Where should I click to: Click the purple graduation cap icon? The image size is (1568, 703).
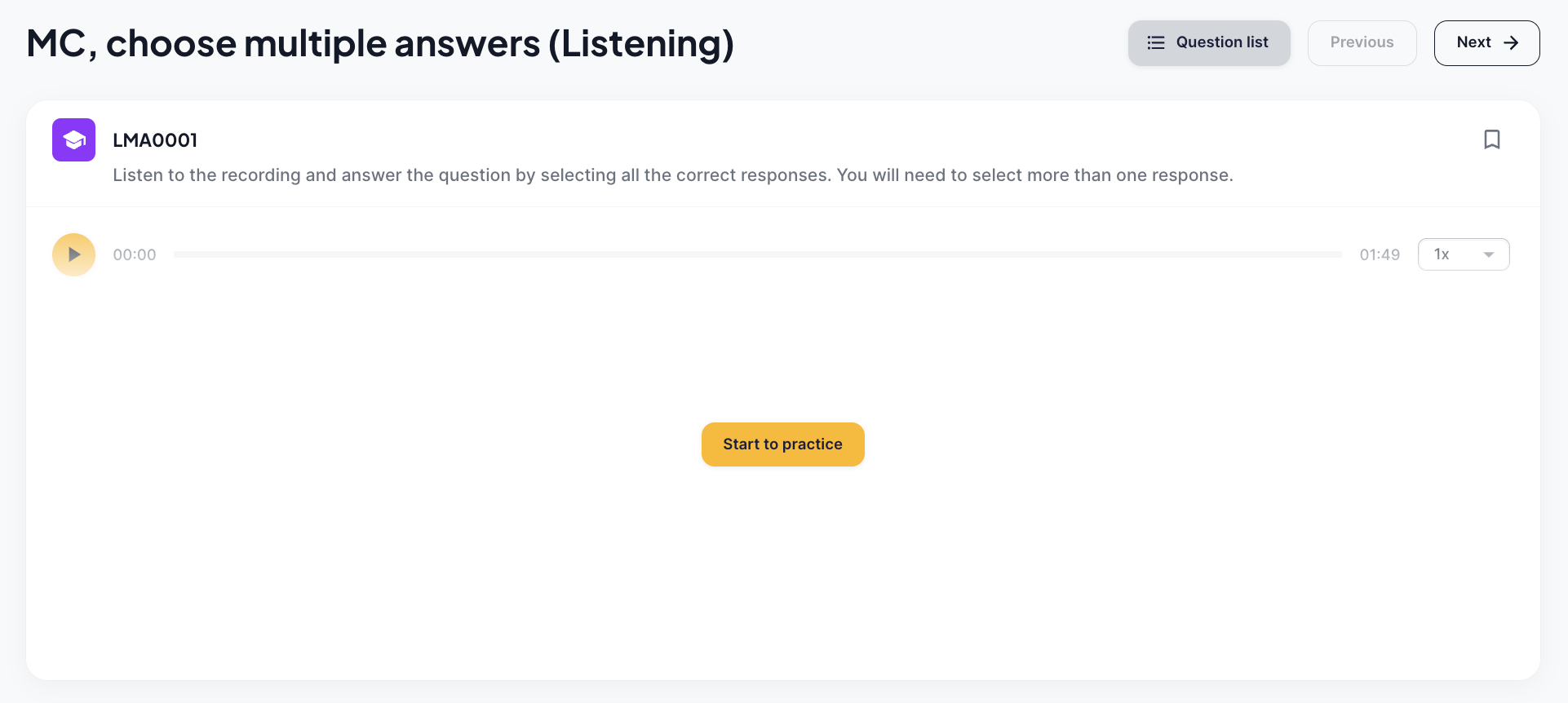(73, 139)
